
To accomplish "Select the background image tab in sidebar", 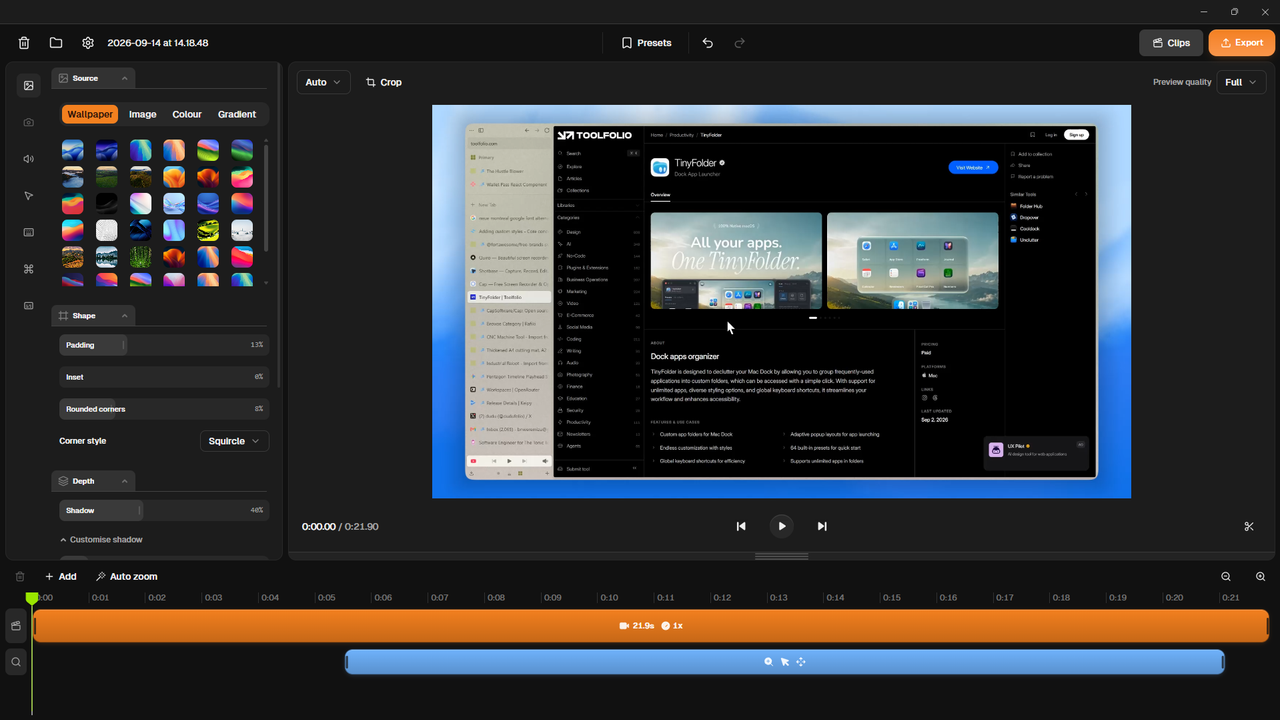I will pos(29,85).
